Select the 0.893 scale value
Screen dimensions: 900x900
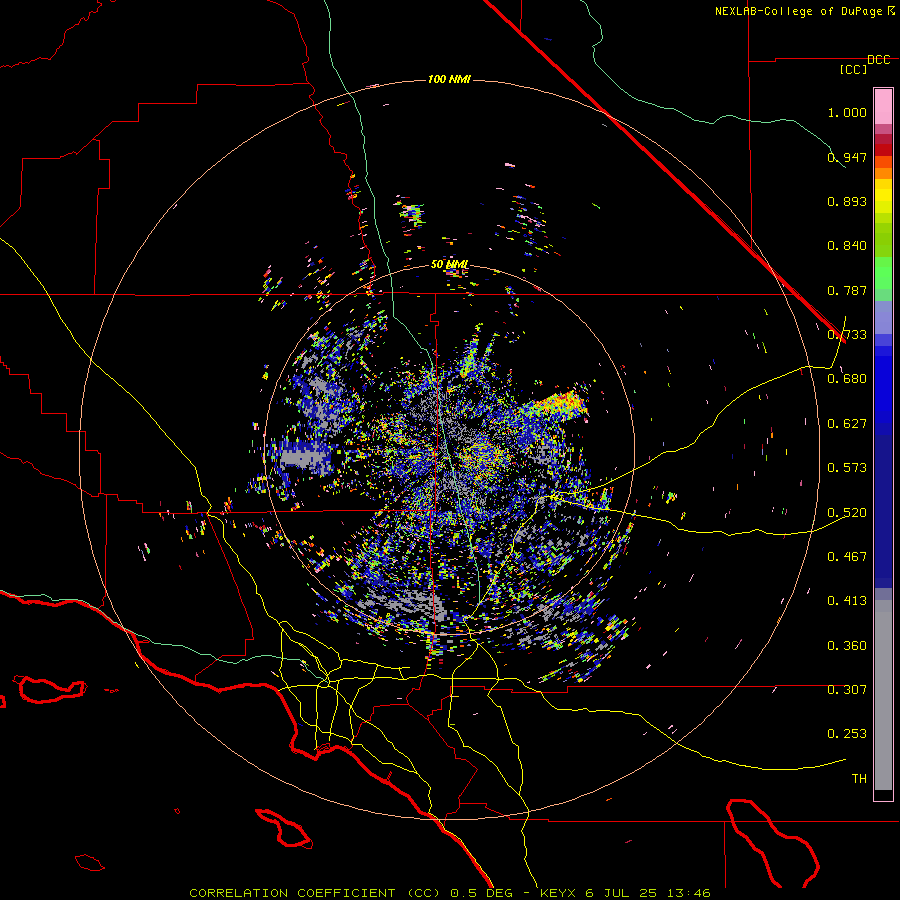847,201
